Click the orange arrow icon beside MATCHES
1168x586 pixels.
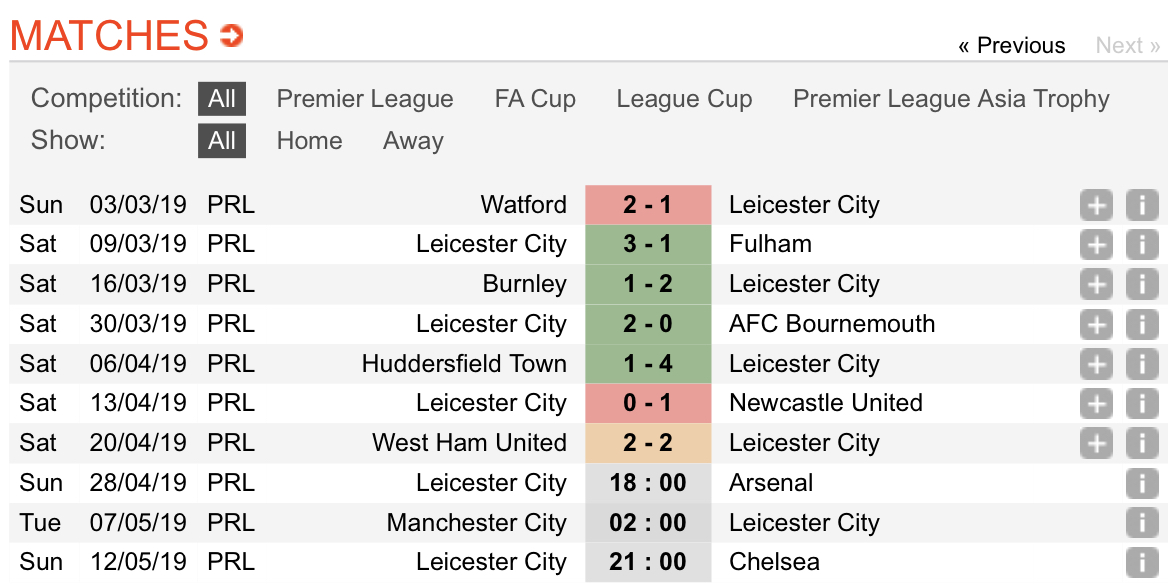(231, 35)
